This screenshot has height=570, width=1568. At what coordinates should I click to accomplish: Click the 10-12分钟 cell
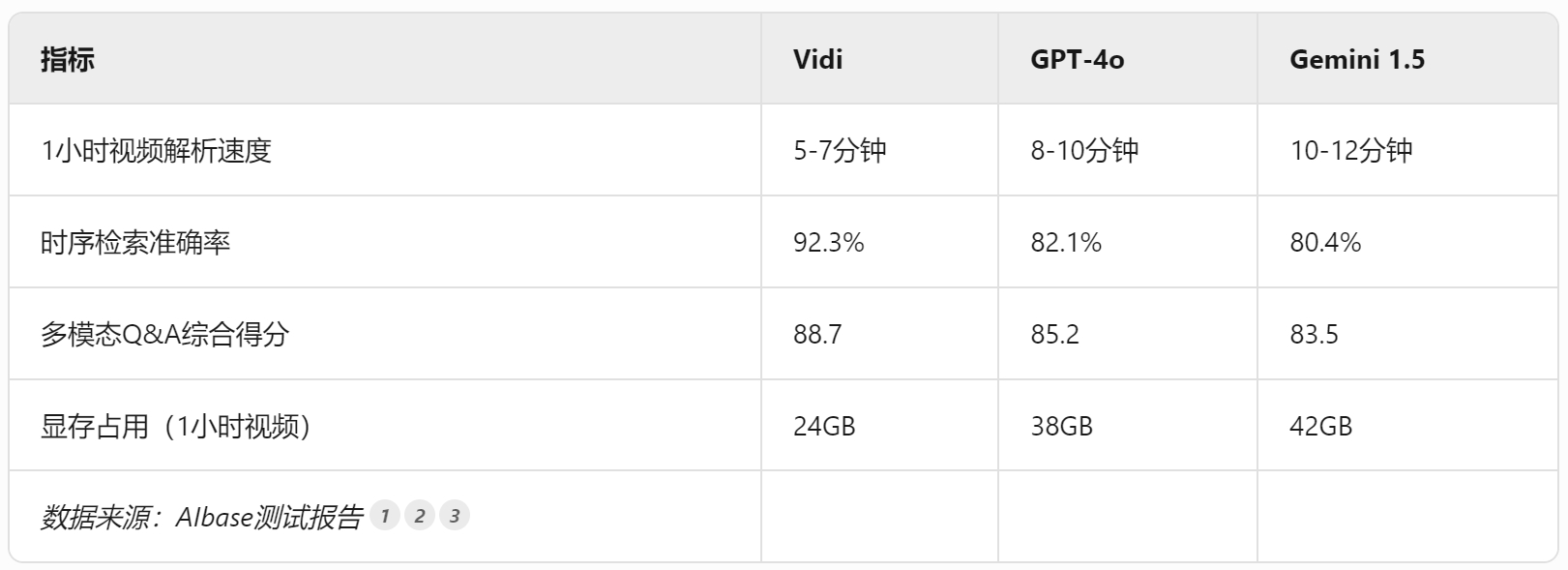point(1350,151)
